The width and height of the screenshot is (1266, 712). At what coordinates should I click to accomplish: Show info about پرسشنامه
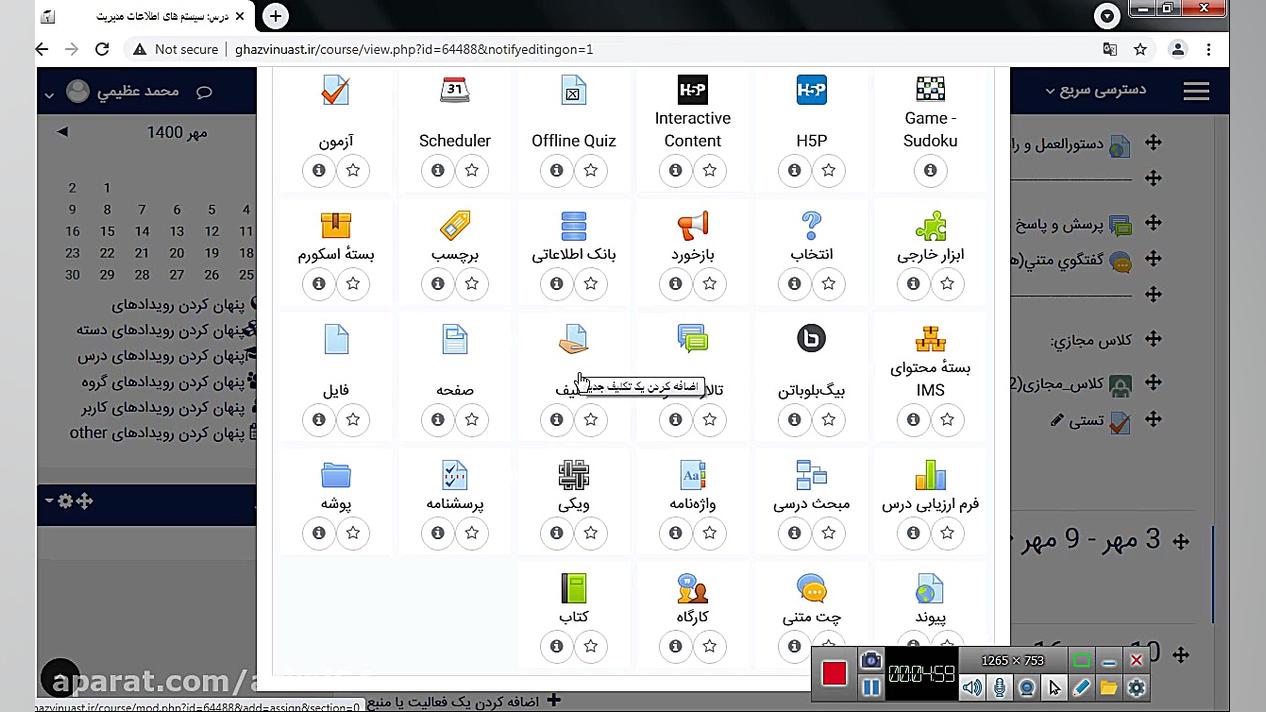(x=438, y=533)
